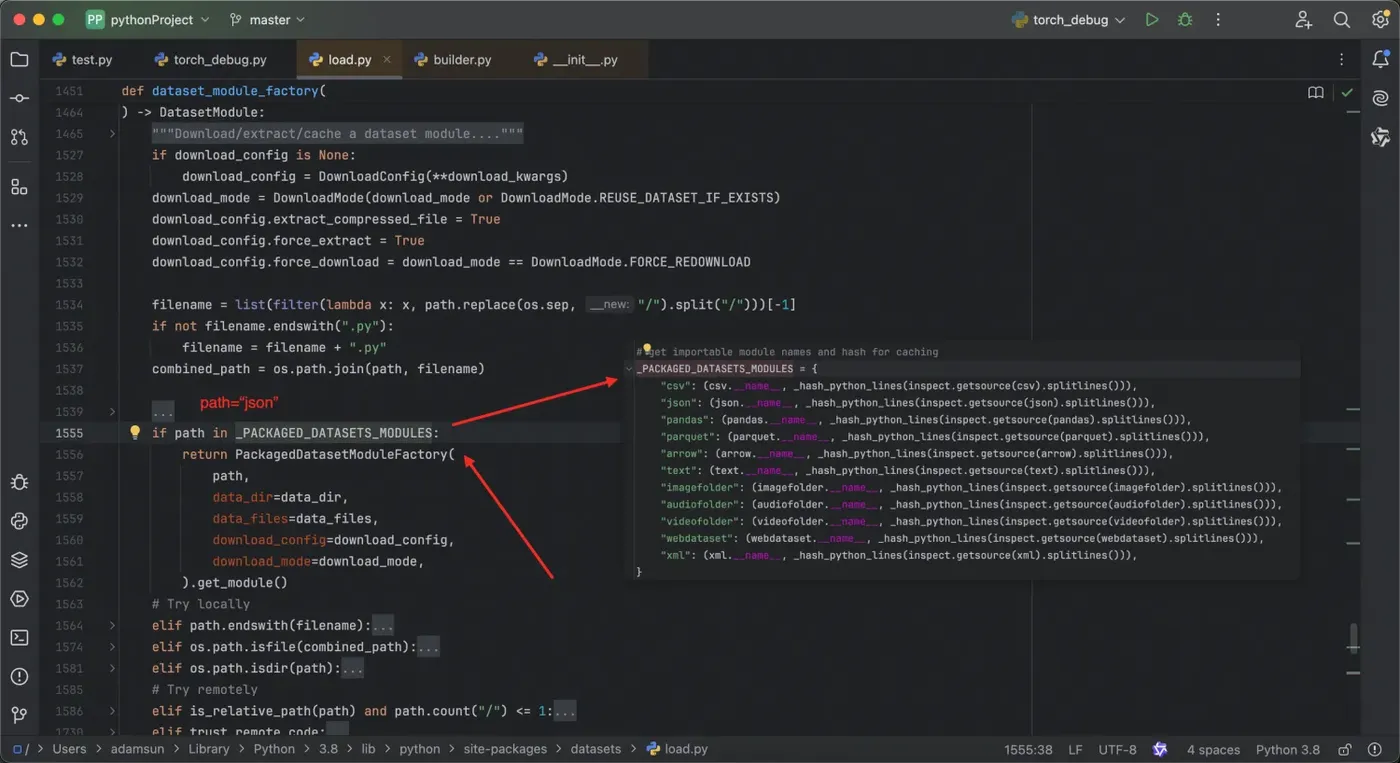Expand the folded block at line 1539
Screen dimensions: 1400x763
click(112, 412)
